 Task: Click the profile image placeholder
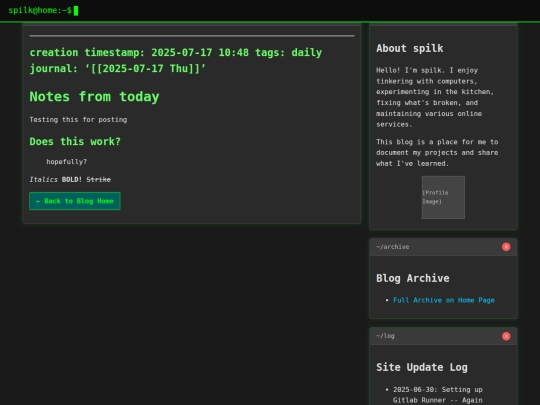[443, 197]
